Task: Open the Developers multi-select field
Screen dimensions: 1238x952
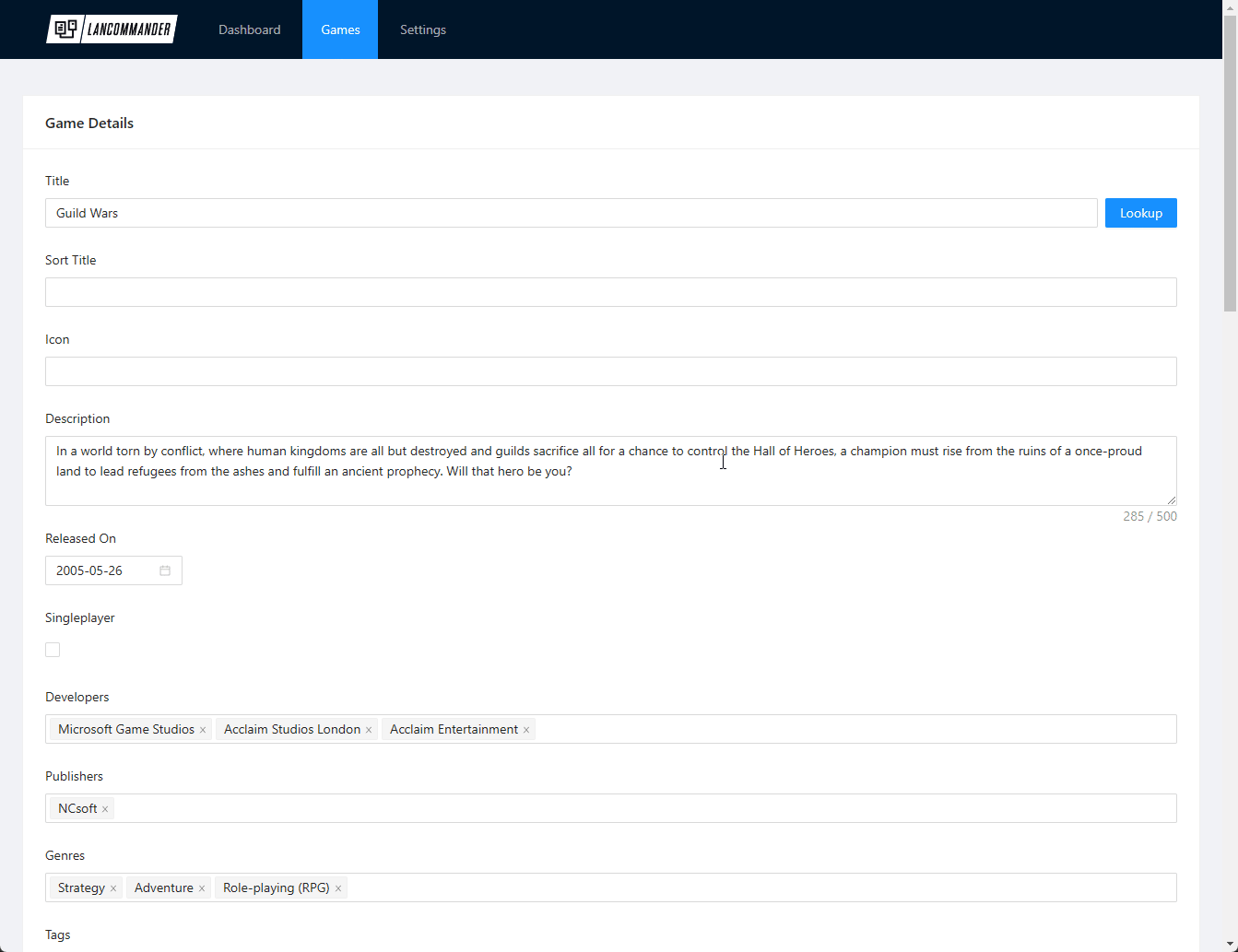Action: tap(848, 729)
